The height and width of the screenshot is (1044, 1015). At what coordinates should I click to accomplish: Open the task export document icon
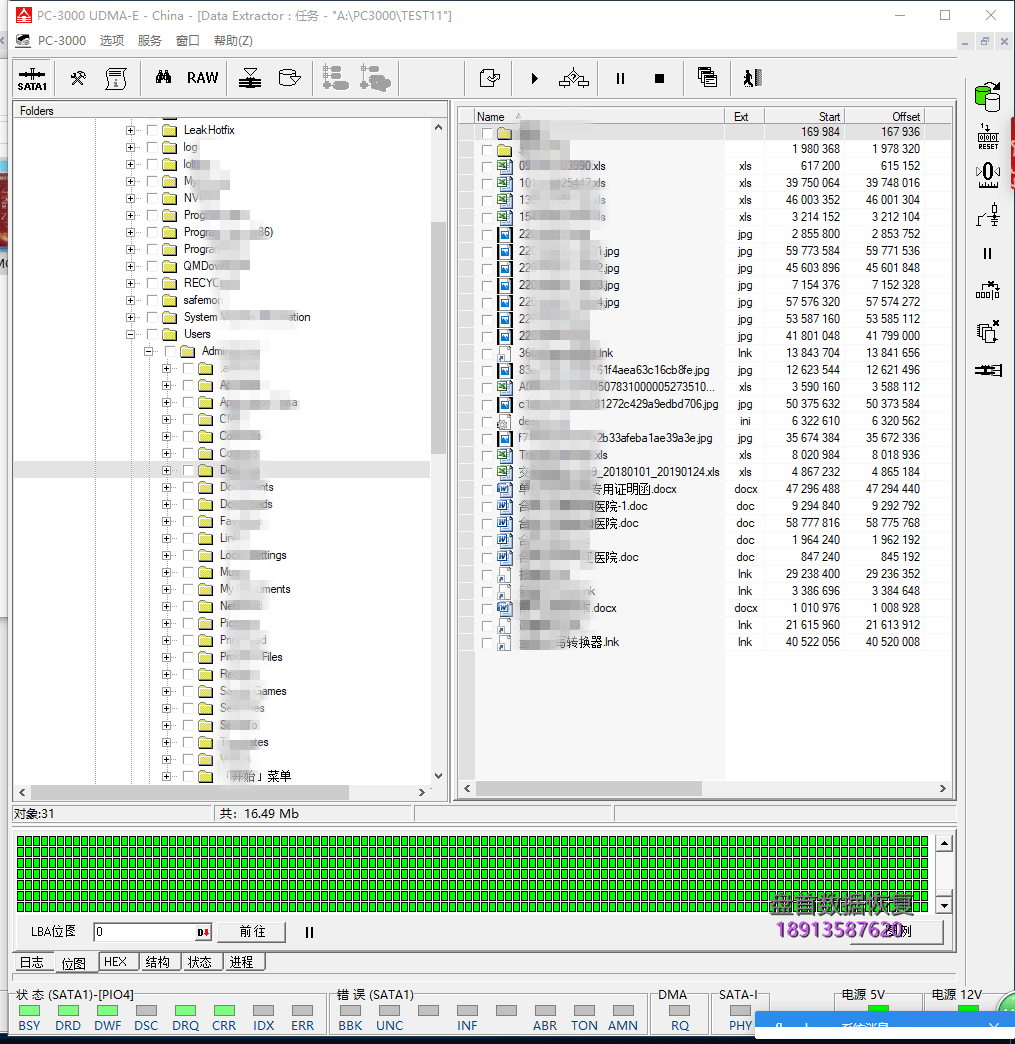click(490, 79)
